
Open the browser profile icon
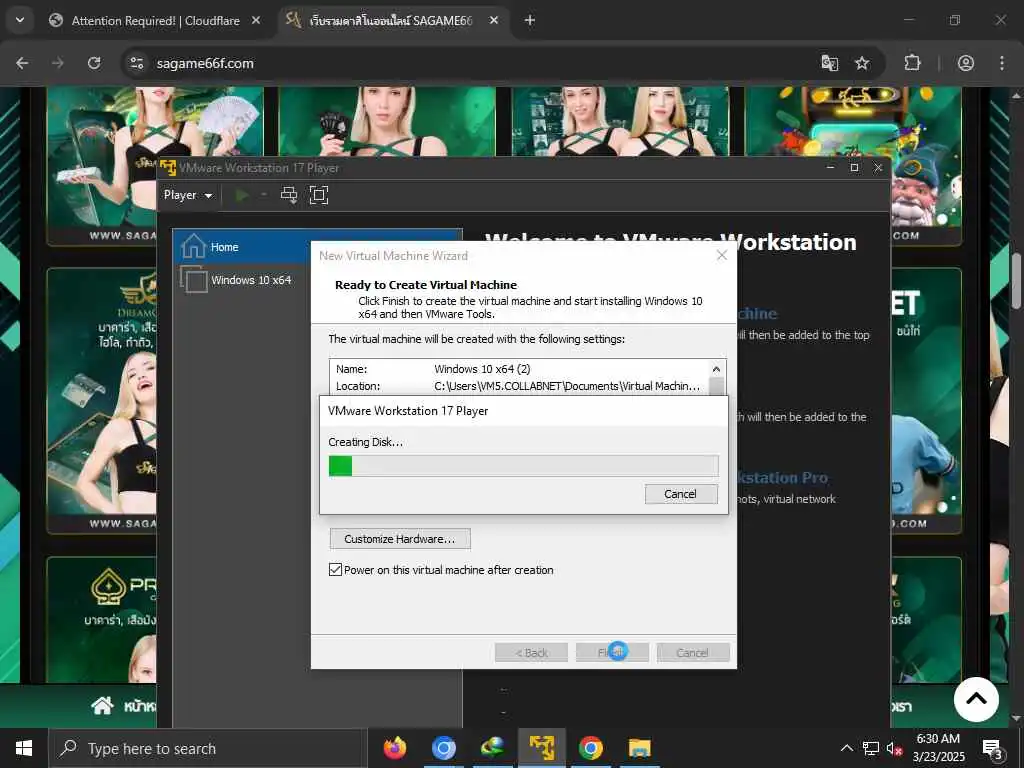(966, 63)
